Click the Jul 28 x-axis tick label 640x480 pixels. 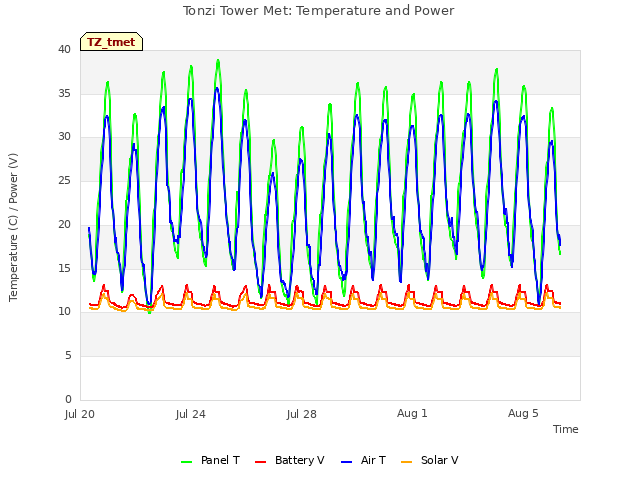(302, 414)
